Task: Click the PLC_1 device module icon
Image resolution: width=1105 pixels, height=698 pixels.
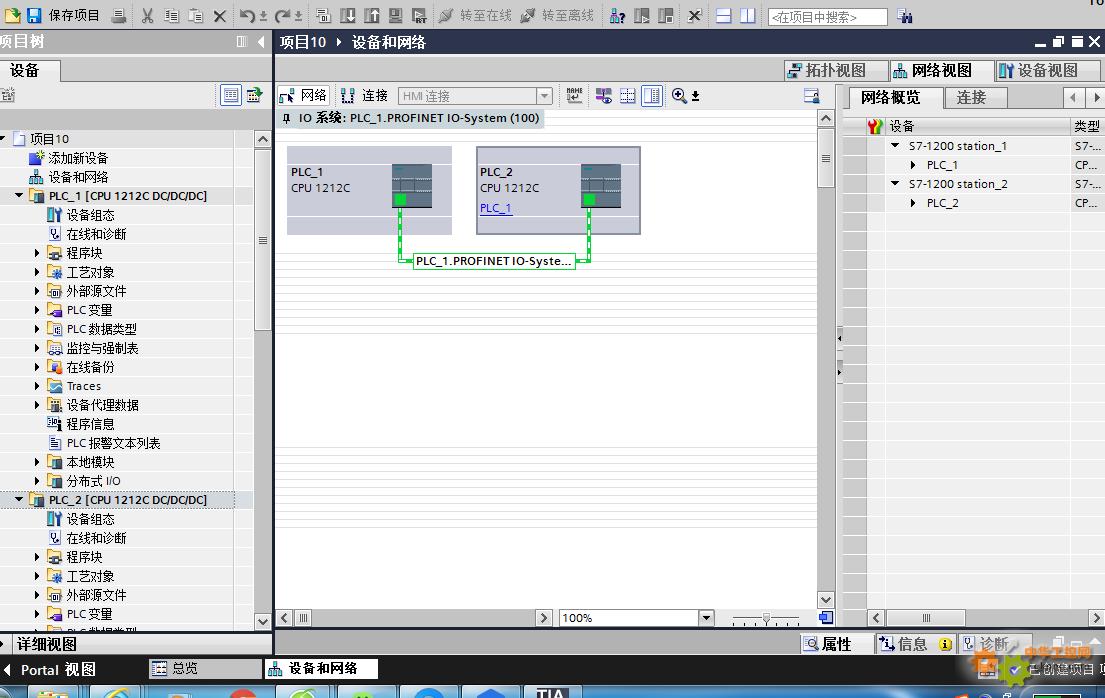Action: (412, 185)
